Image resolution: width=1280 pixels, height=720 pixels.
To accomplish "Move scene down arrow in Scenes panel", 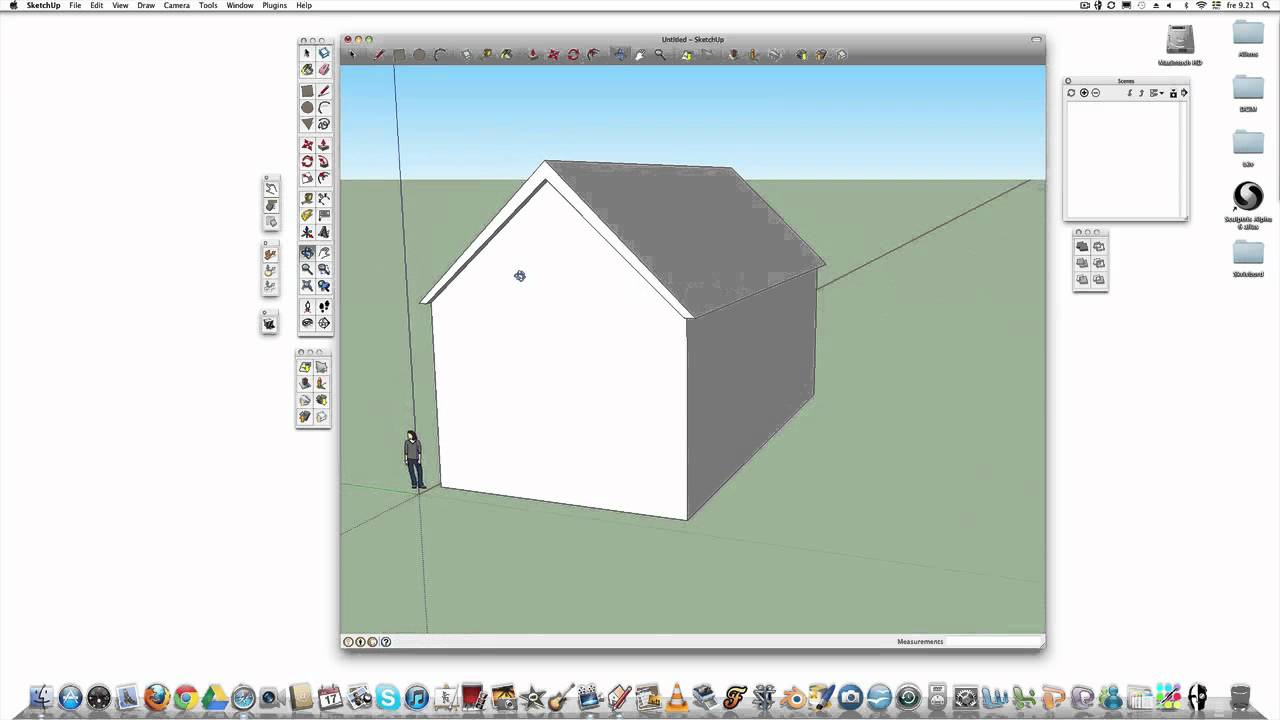I will (1130, 93).
